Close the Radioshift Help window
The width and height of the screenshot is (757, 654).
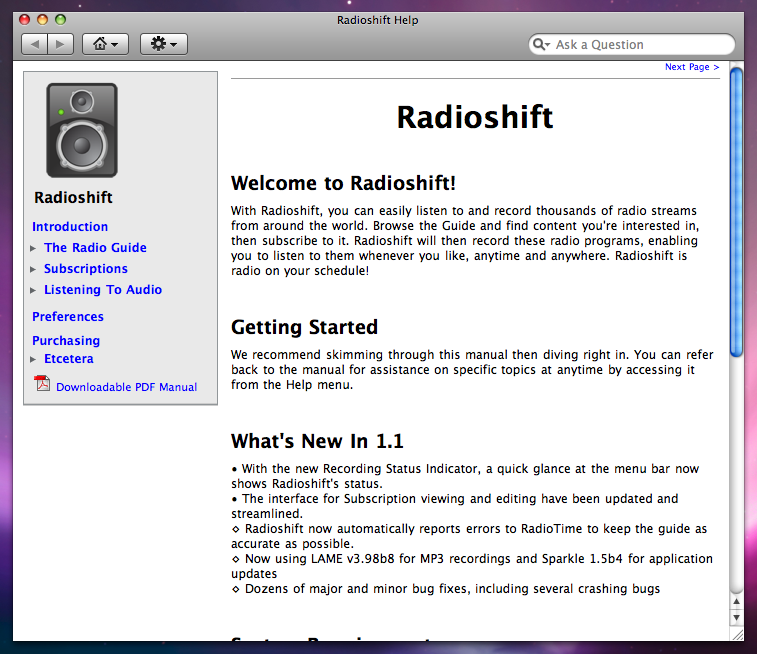(x=24, y=19)
